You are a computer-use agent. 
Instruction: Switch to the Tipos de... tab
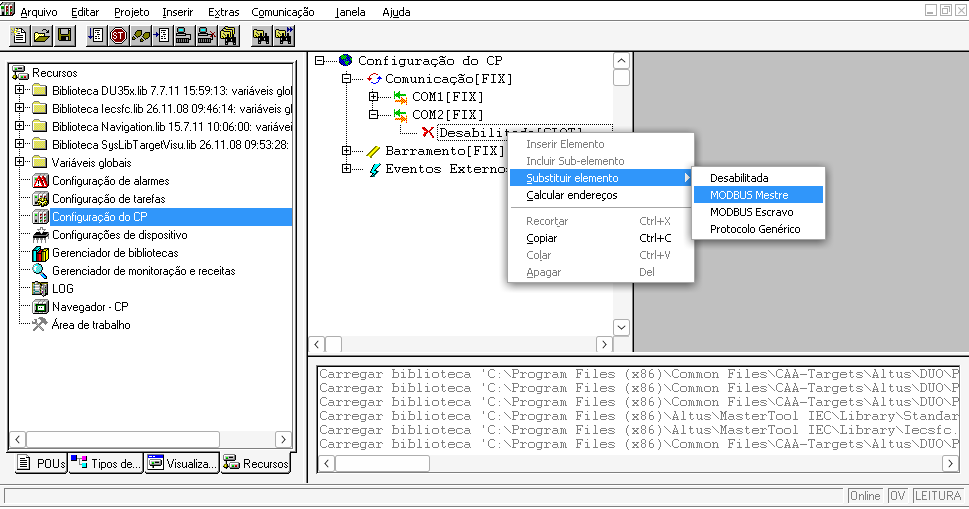(106, 463)
